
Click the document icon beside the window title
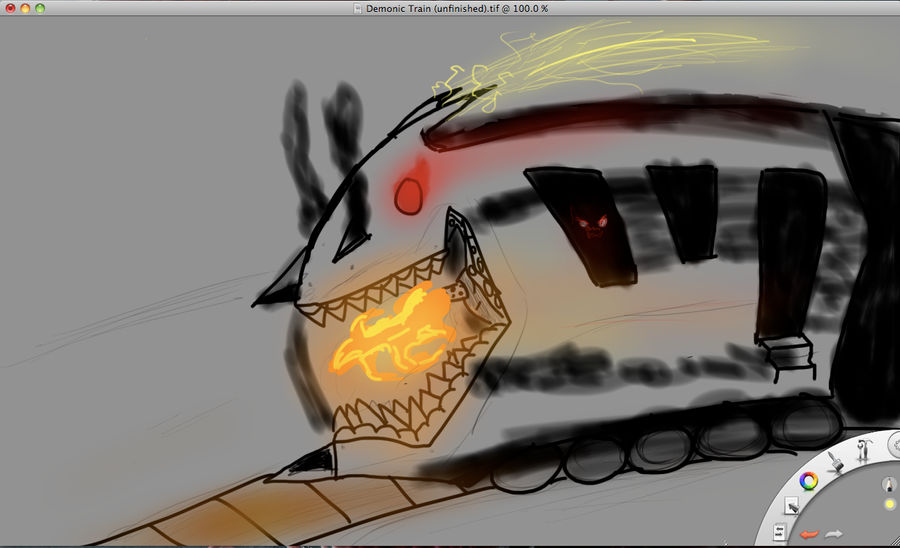point(358,9)
